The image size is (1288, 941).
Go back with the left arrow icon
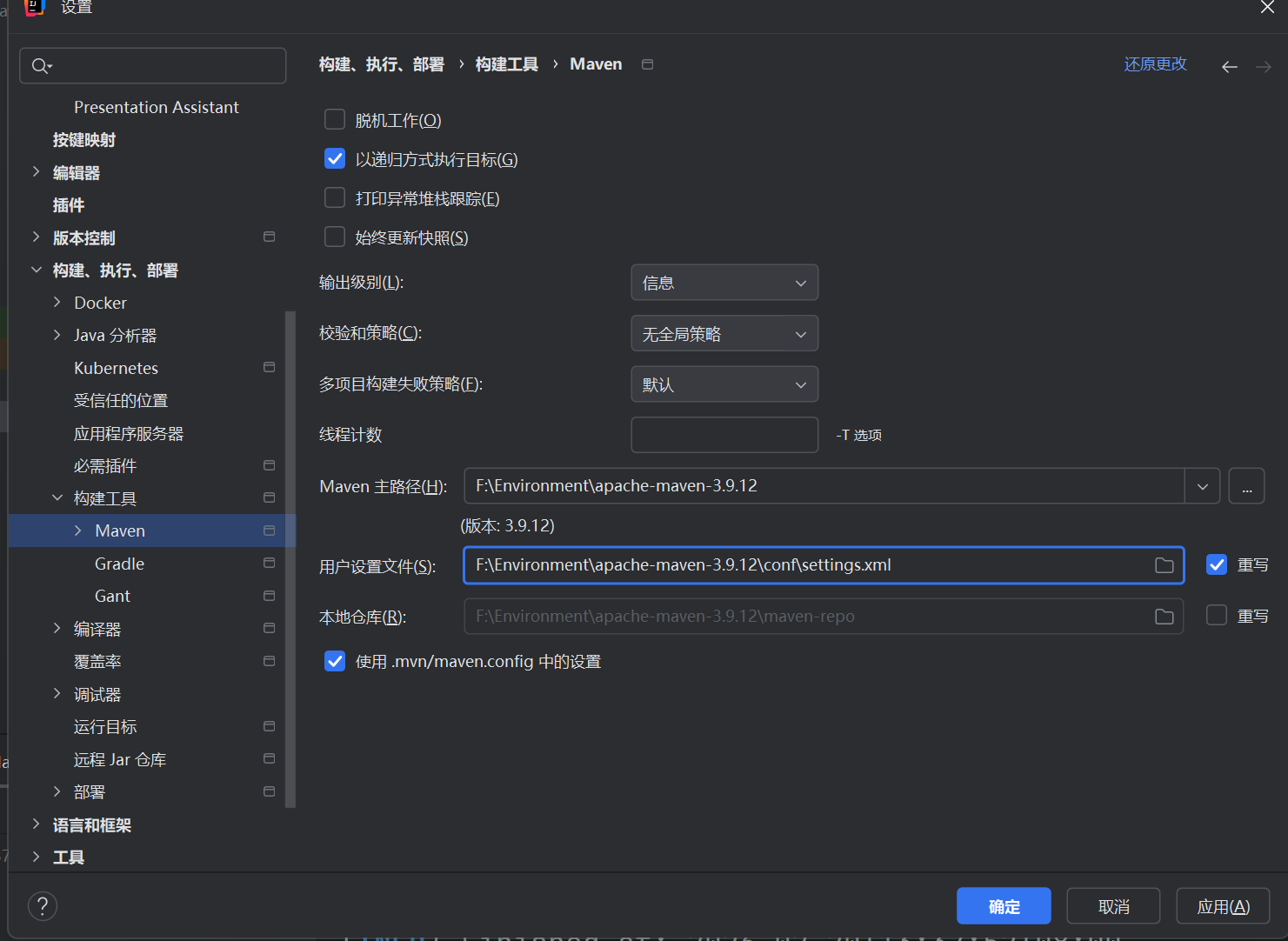pyautogui.click(x=1229, y=67)
